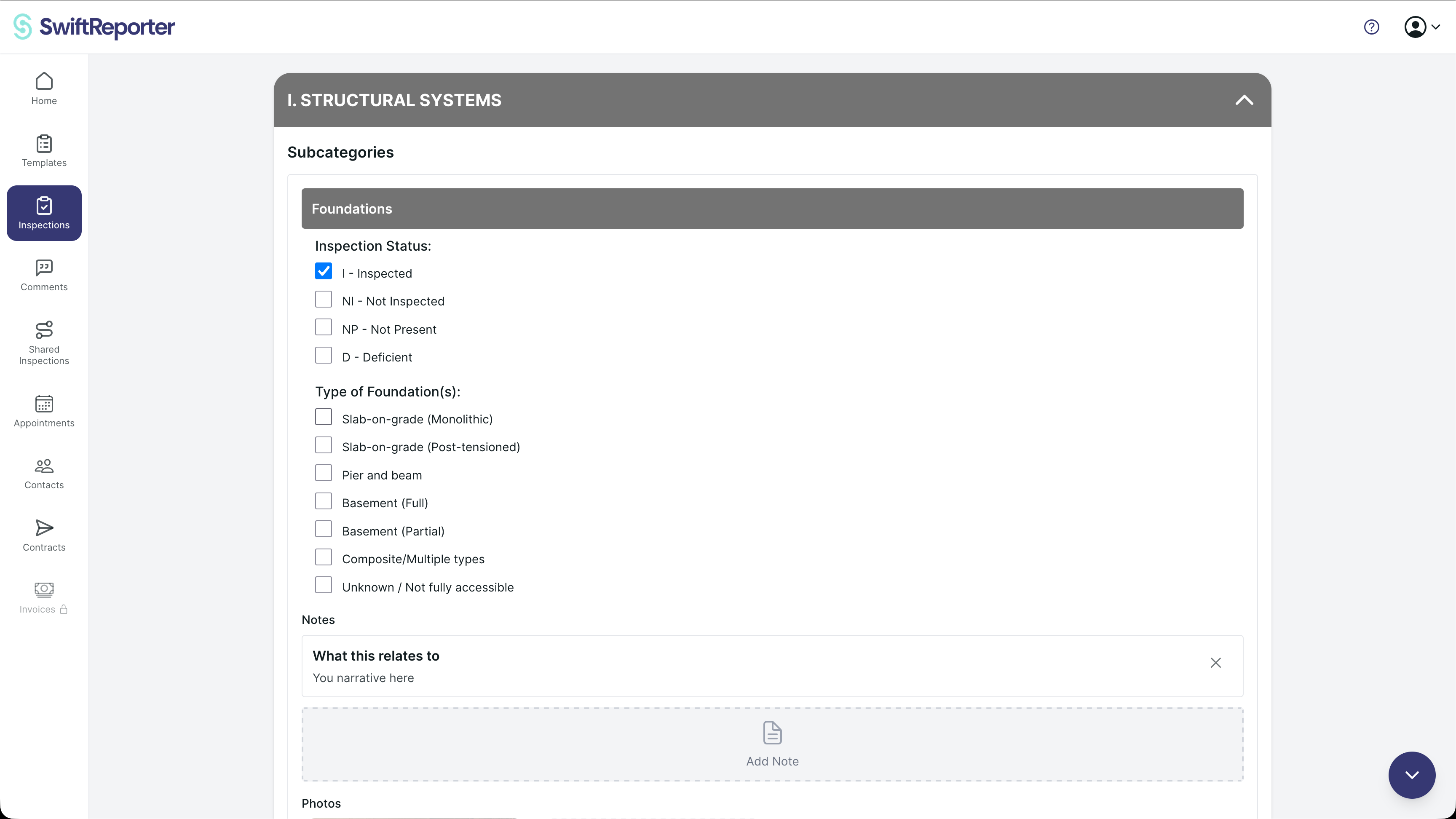Open the Contracts paper-plane icon
Screen dimensions: 1456x819
[x=44, y=528]
